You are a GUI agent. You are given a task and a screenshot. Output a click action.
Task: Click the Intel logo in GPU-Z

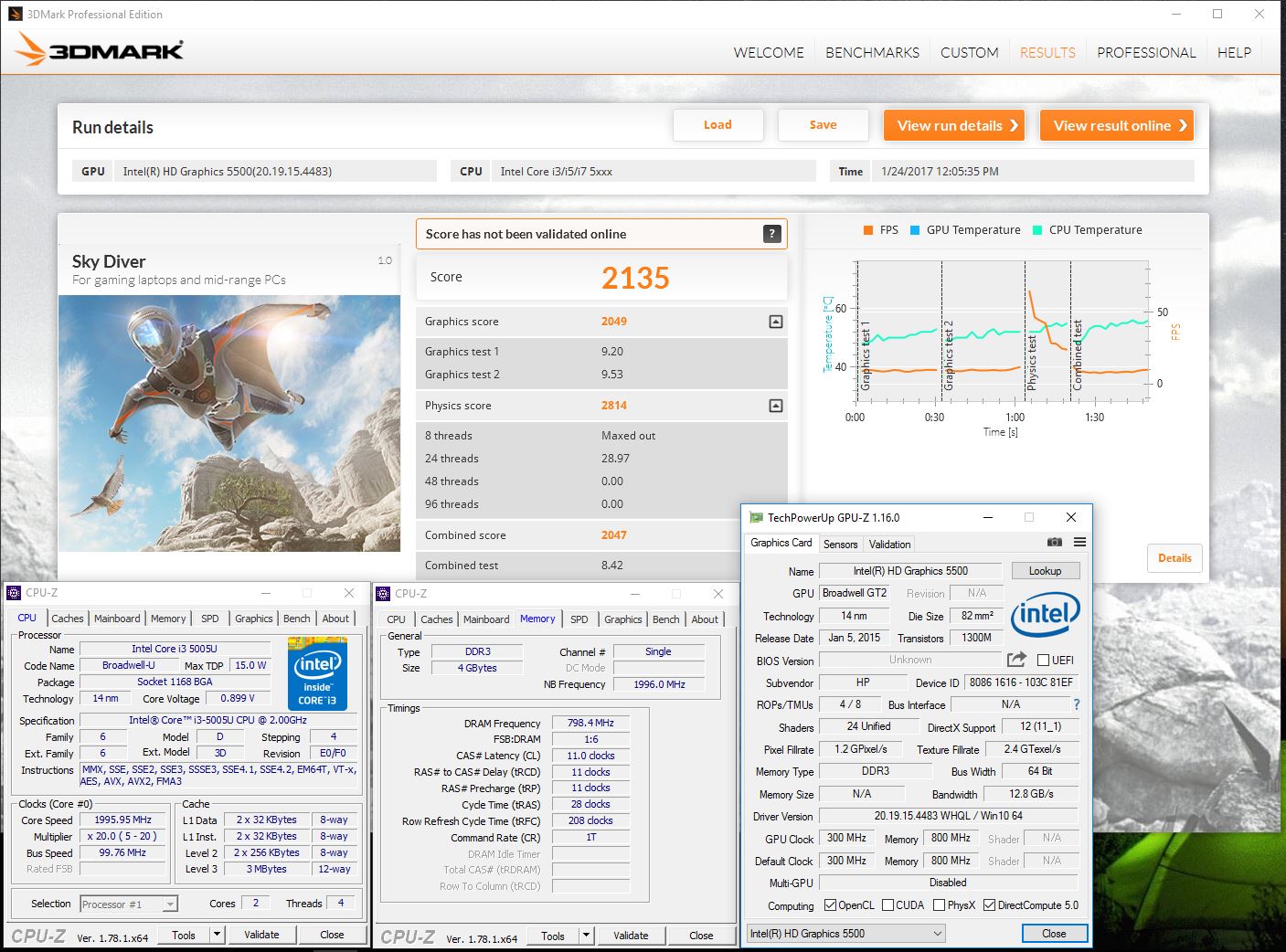tap(1046, 614)
